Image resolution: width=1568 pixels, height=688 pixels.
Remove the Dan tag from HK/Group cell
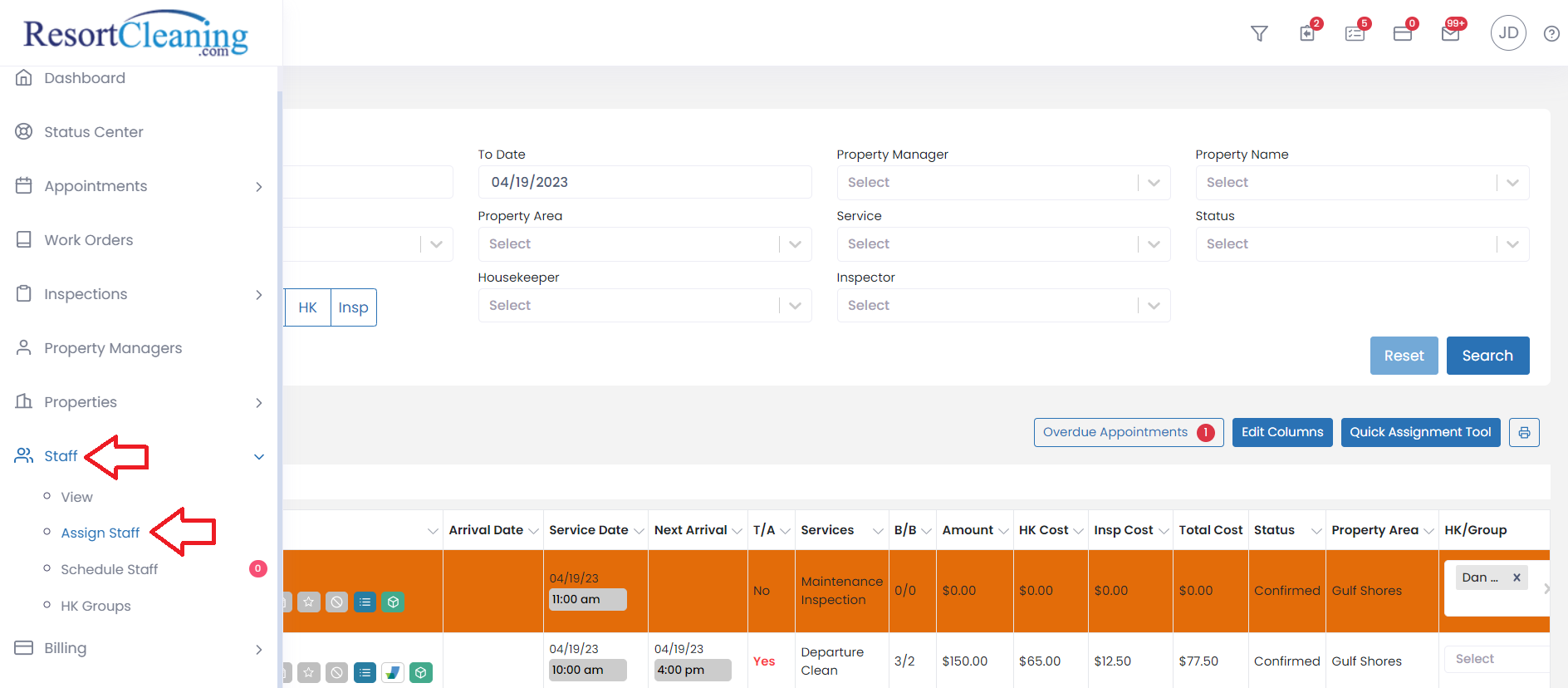click(1517, 577)
